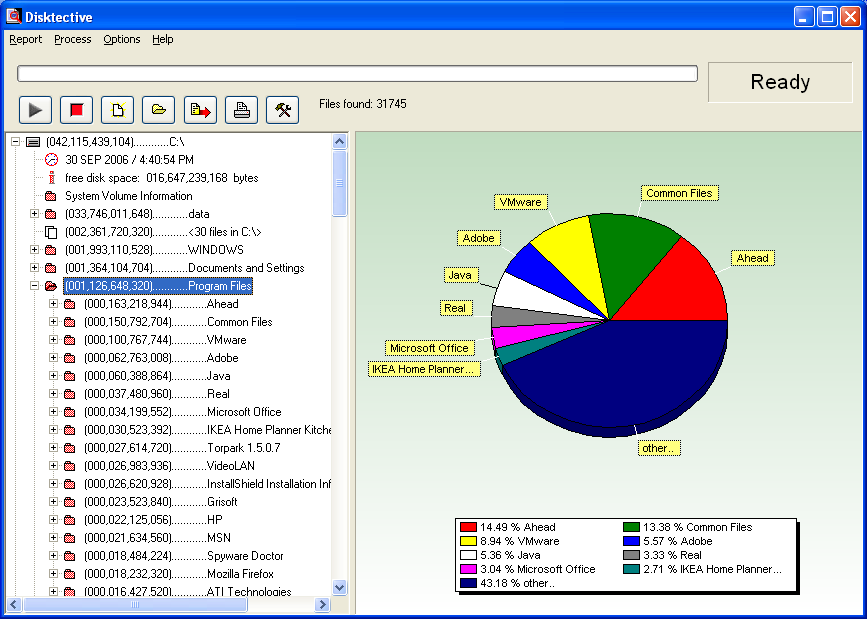Click the horizontal scrollbar left arrow
Screen dimensions: 867x619
(14, 605)
